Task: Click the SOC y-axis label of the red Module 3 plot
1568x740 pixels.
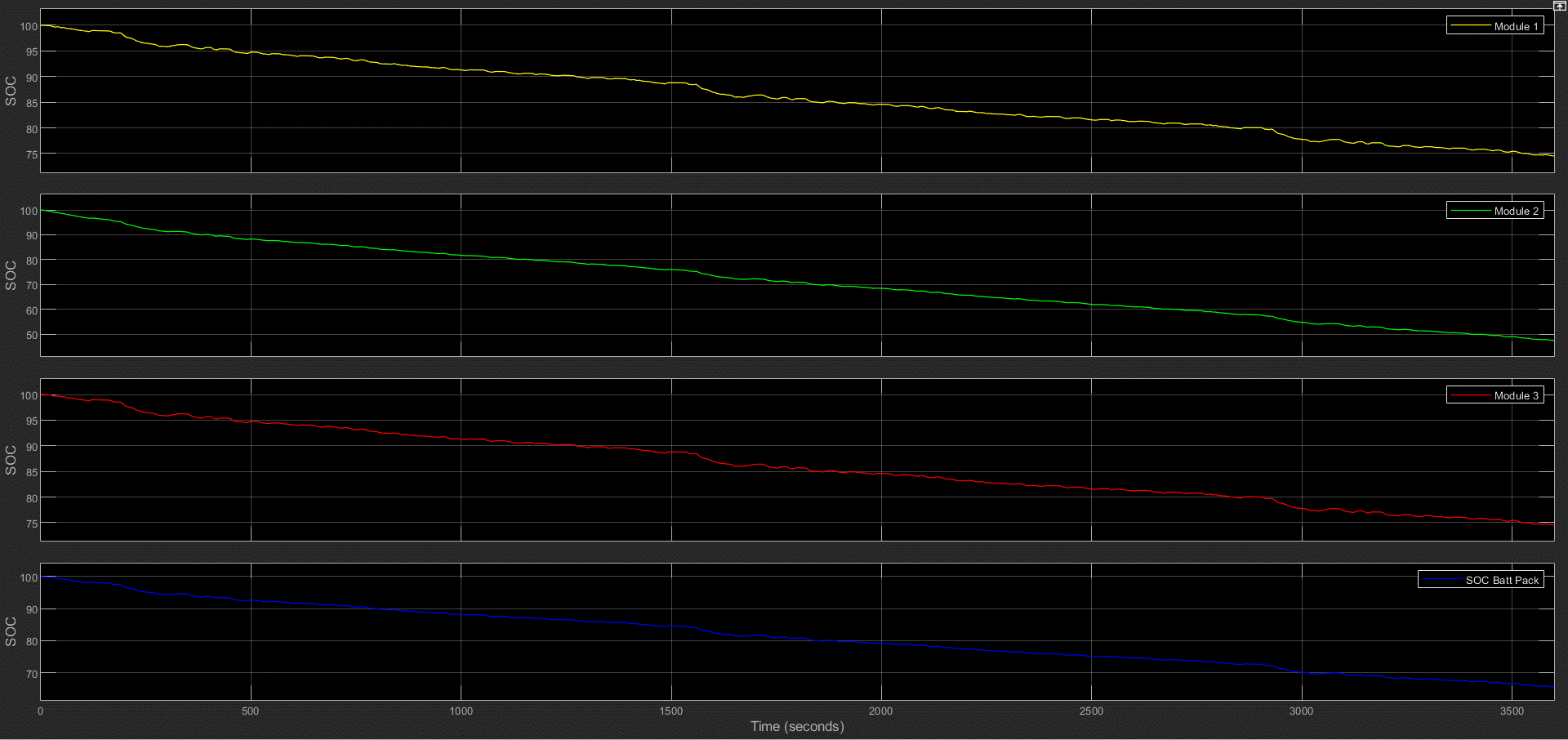Action: (x=11, y=460)
